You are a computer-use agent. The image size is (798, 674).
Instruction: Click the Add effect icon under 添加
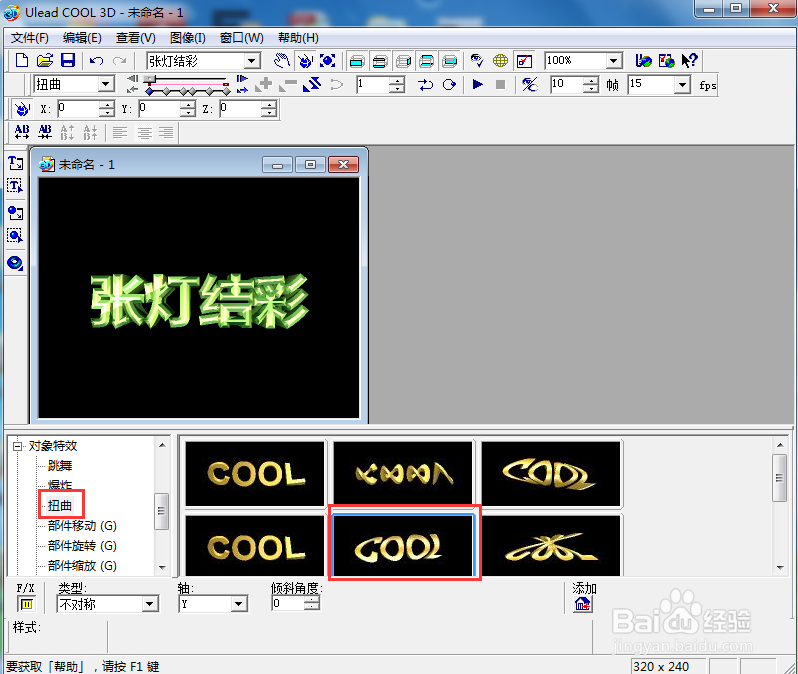coord(583,604)
